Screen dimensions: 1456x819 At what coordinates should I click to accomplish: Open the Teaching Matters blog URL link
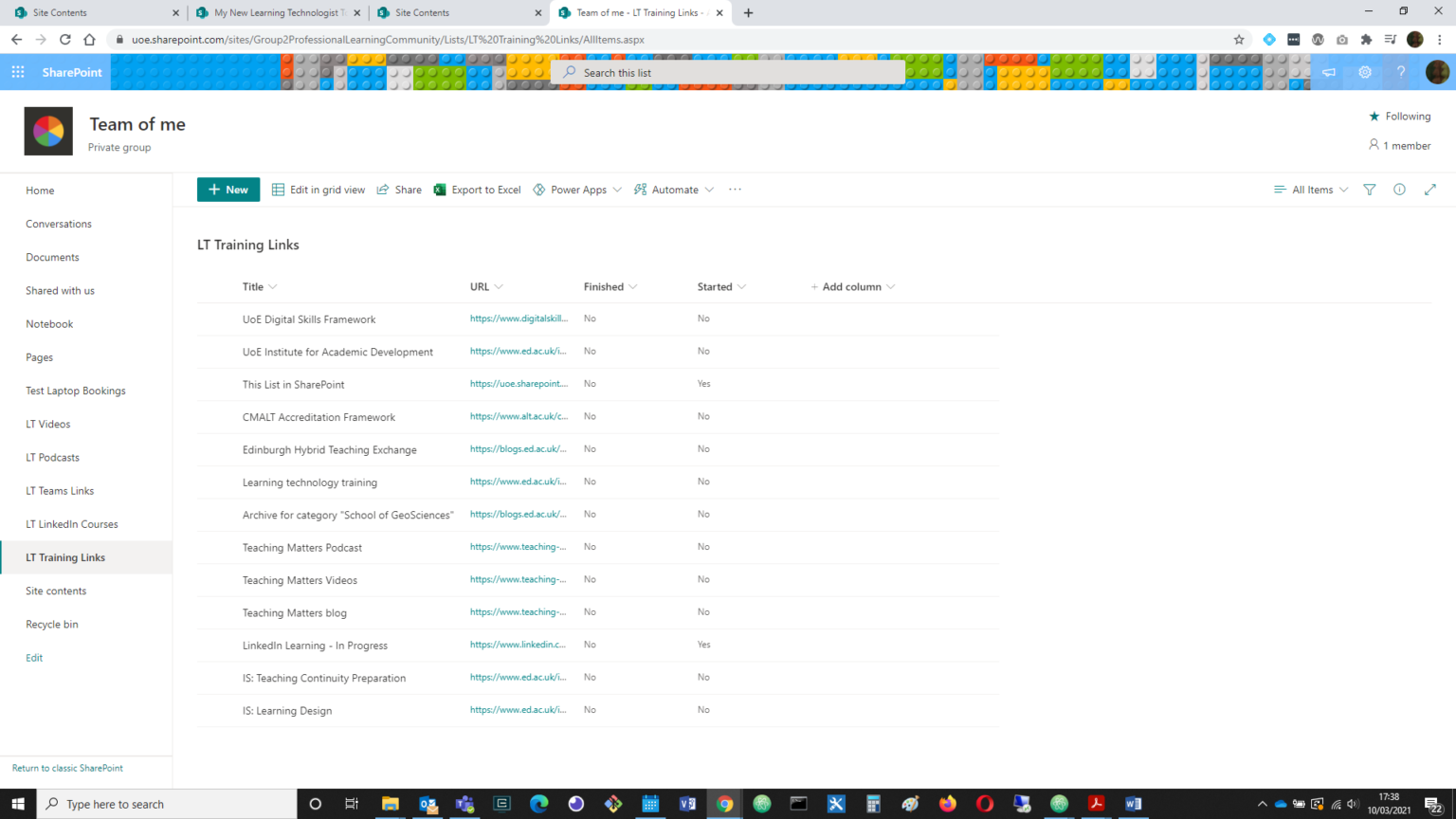(x=519, y=611)
